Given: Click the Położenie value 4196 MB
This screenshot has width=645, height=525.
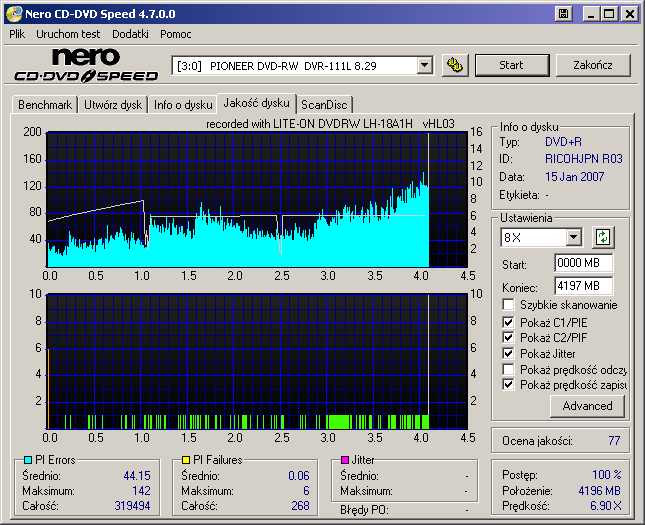Looking at the screenshot, I should [599, 490].
